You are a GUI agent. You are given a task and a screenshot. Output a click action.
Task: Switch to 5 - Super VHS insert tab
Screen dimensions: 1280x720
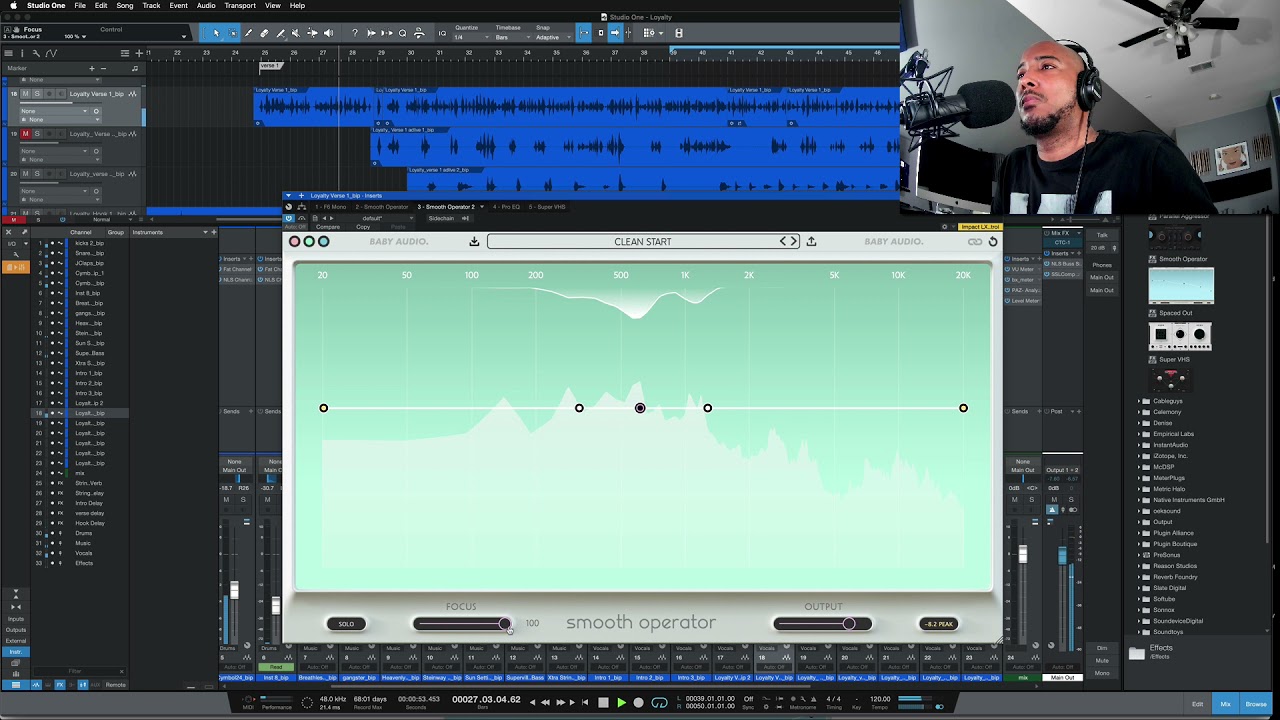[547, 207]
